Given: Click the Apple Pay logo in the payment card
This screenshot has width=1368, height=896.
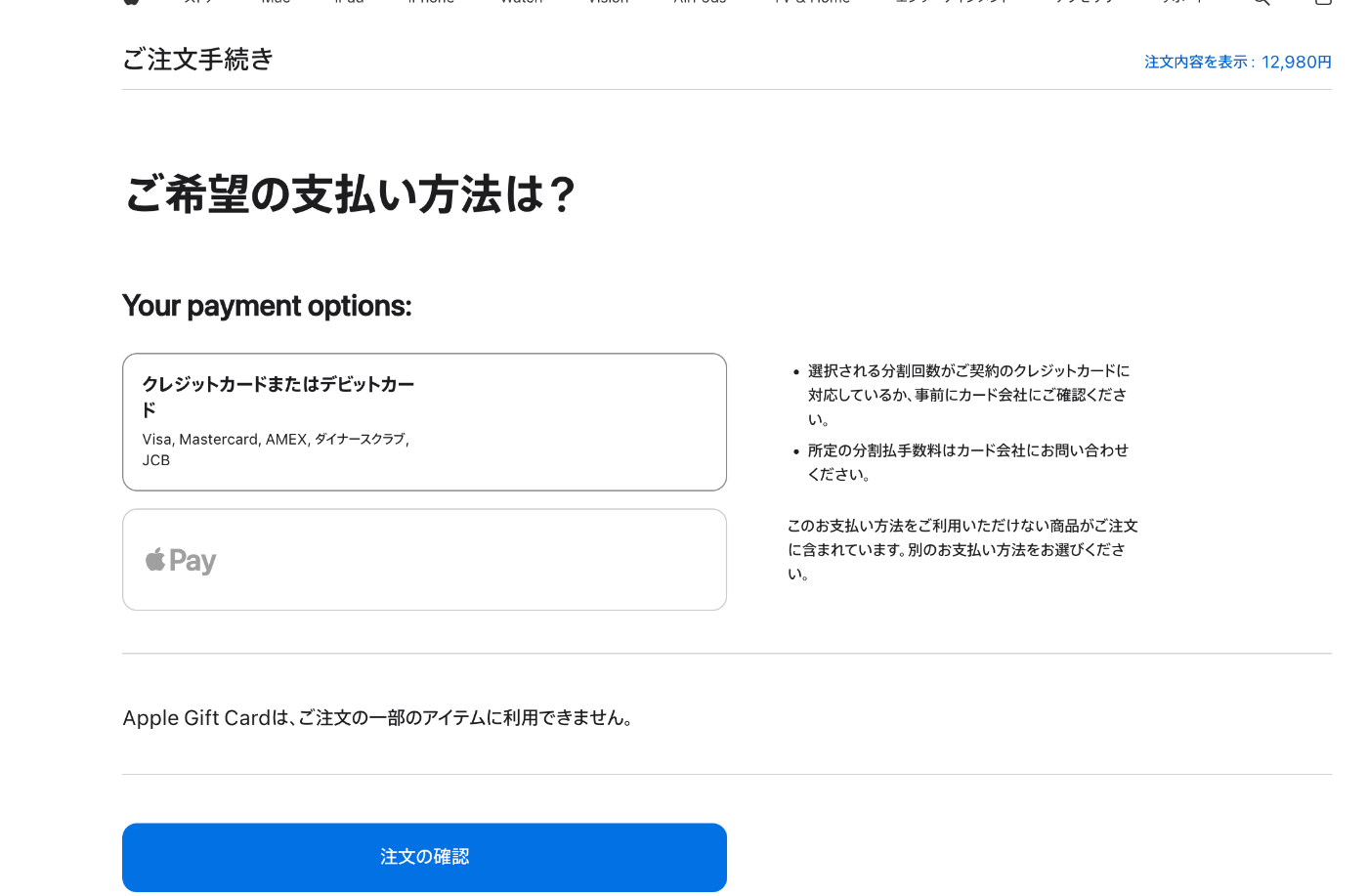Looking at the screenshot, I should [x=180, y=559].
